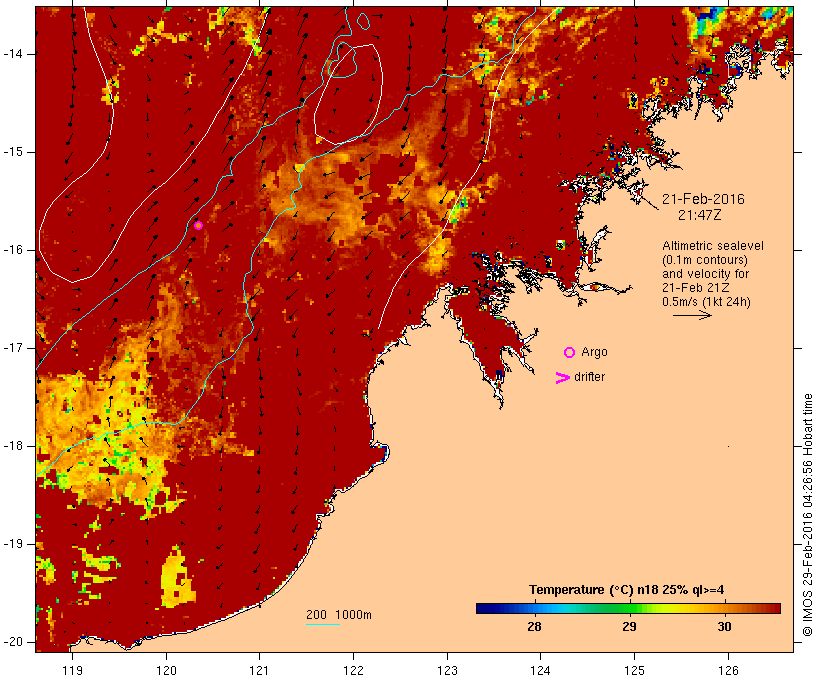Screen dimensions: 820x680
Task: Click the yellow cool patch near 120E 19.5S
Action: point(177,577)
